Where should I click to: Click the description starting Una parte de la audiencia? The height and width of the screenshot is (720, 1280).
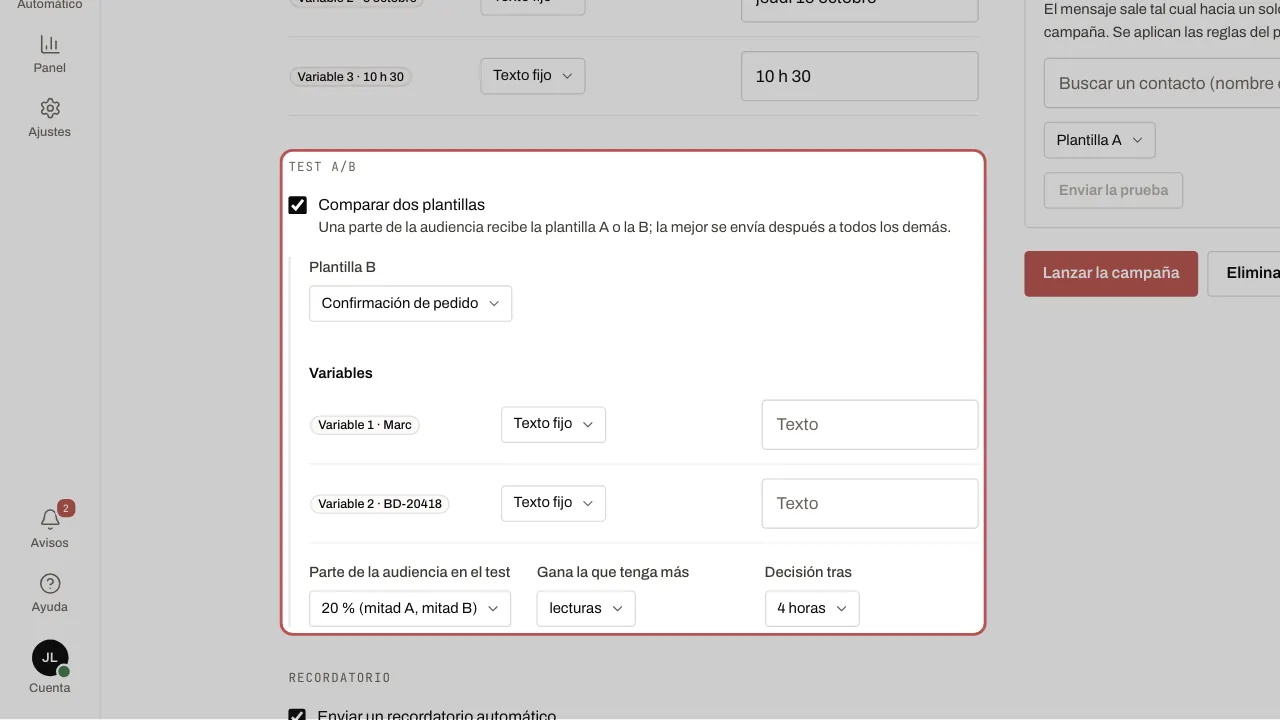coord(634,227)
